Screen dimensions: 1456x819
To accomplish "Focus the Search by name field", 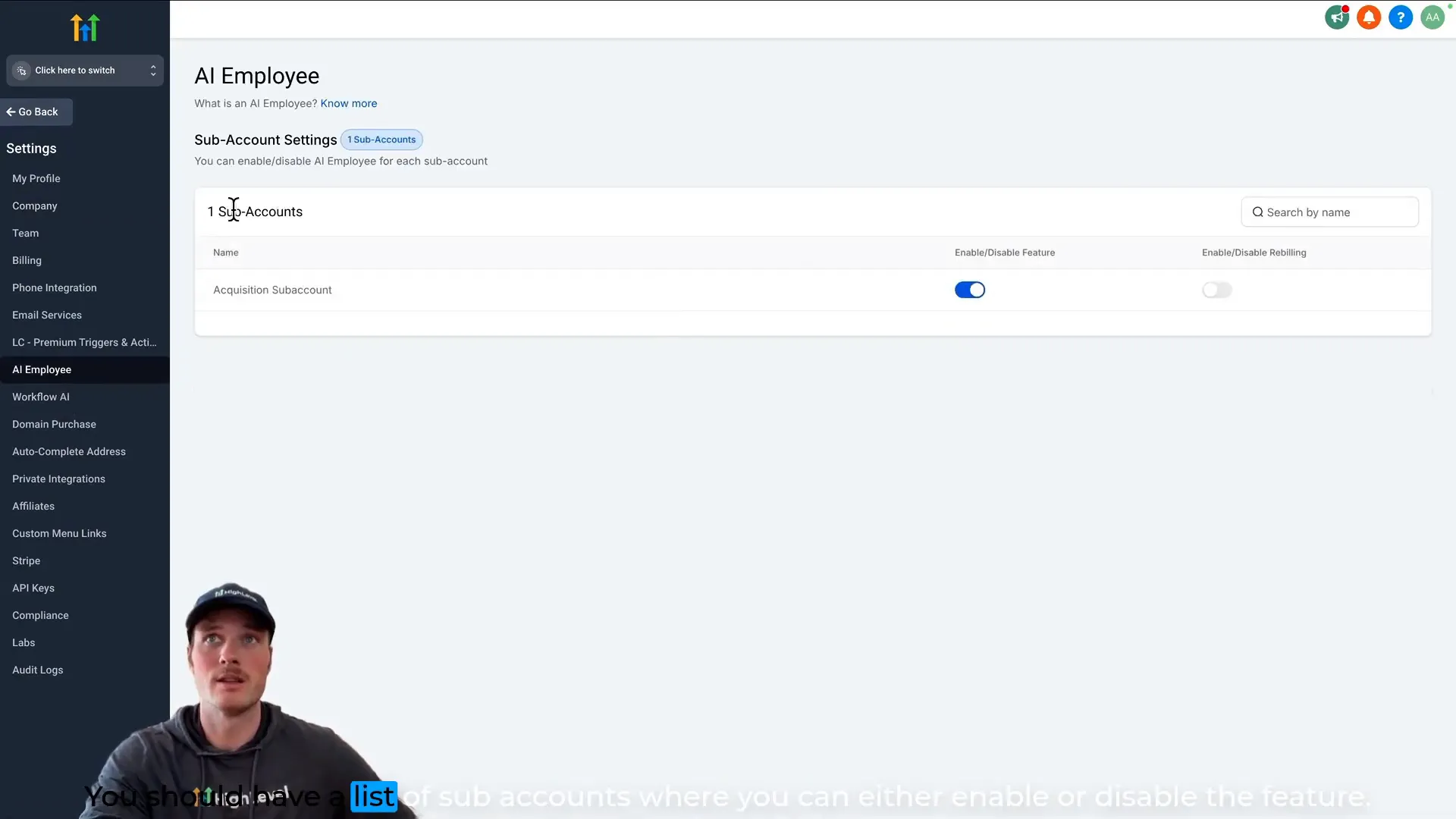I will point(1329,212).
